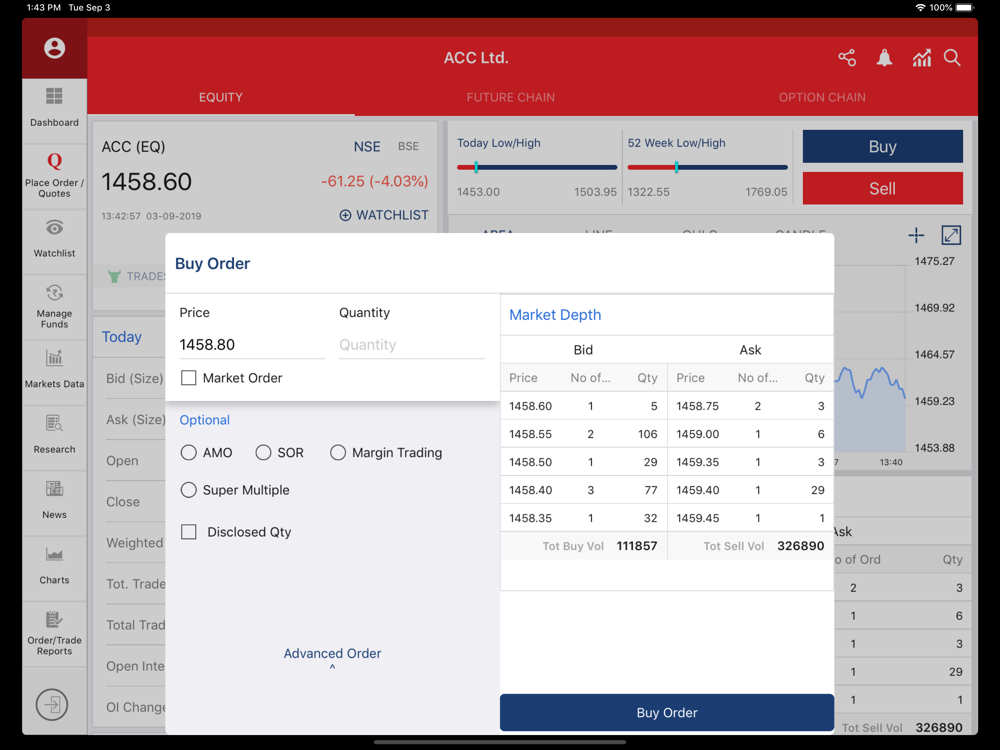Open Charts from the sidebar
Viewport: 1000px width, 750px height.
[x=54, y=566]
